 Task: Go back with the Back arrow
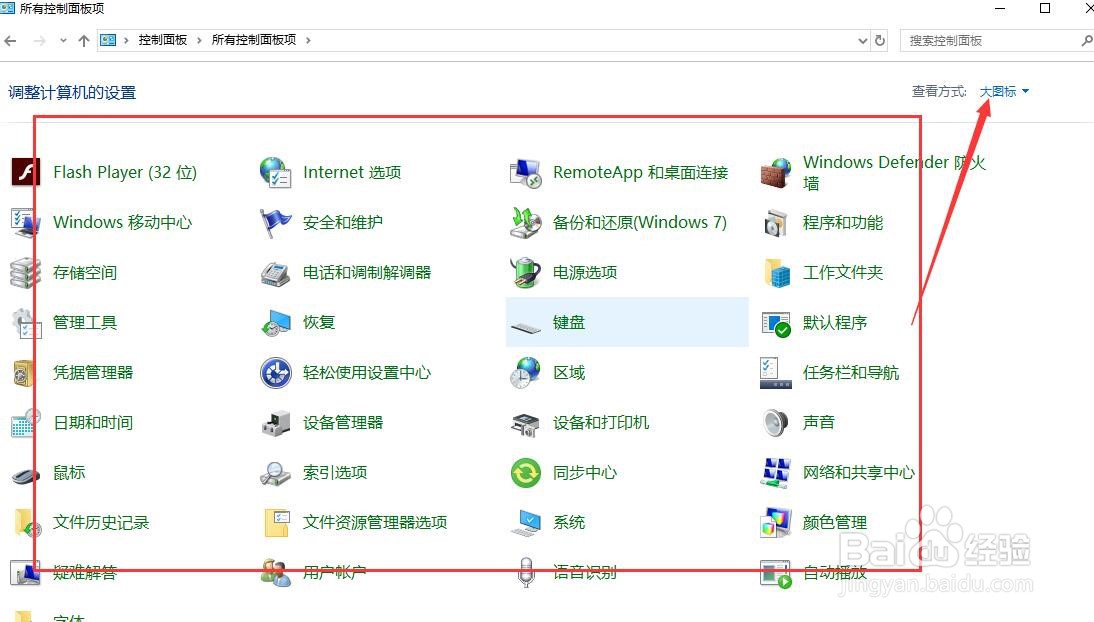tap(10, 40)
